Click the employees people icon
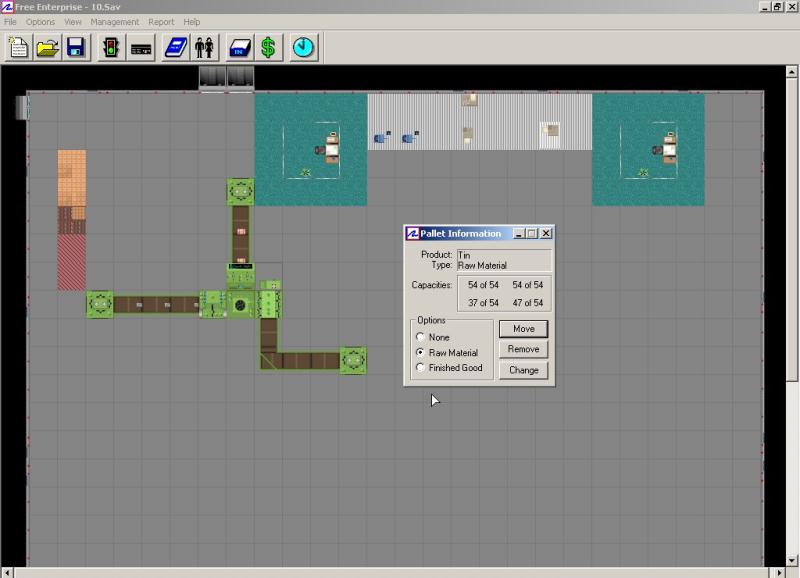Image resolution: width=800 pixels, height=578 pixels. click(x=204, y=47)
